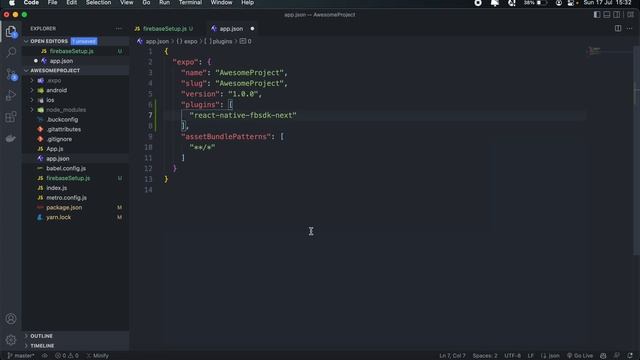This screenshot has height=360, width=640.
Task: Click the editor minimap
Action: [x=610, y=51]
